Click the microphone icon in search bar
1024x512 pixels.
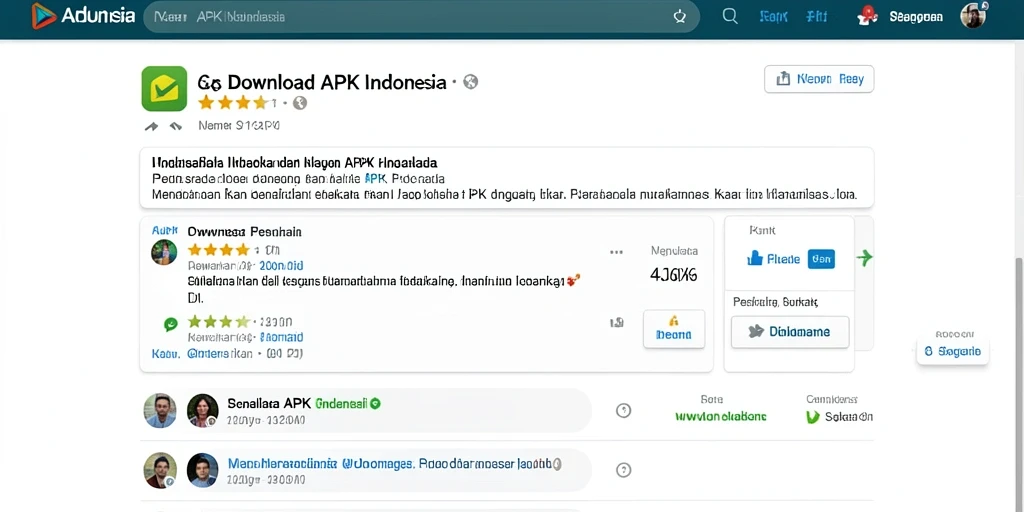click(x=680, y=16)
